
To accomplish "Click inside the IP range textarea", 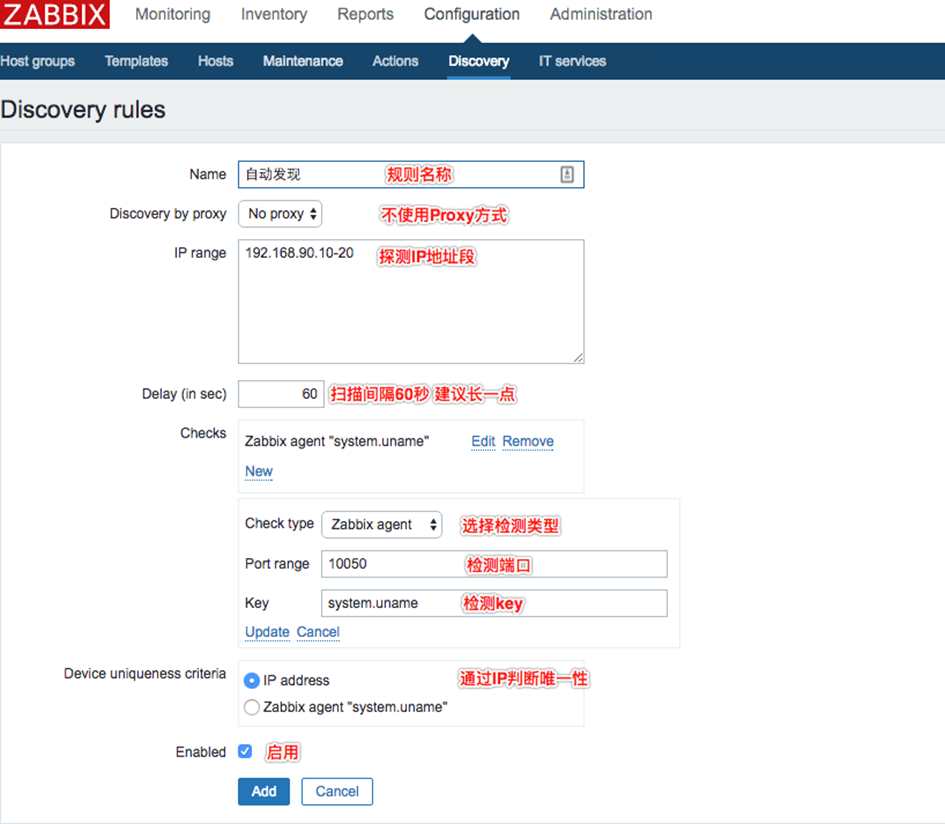I will [x=411, y=301].
